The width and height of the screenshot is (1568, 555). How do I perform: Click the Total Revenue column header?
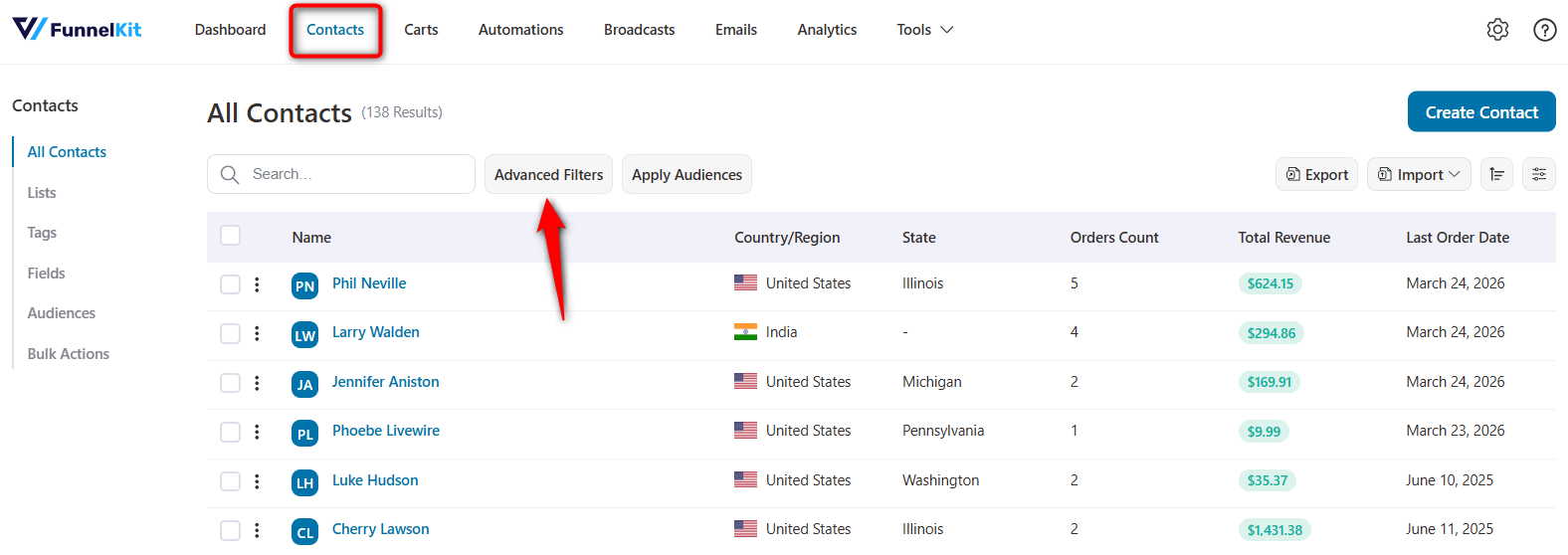click(1283, 238)
